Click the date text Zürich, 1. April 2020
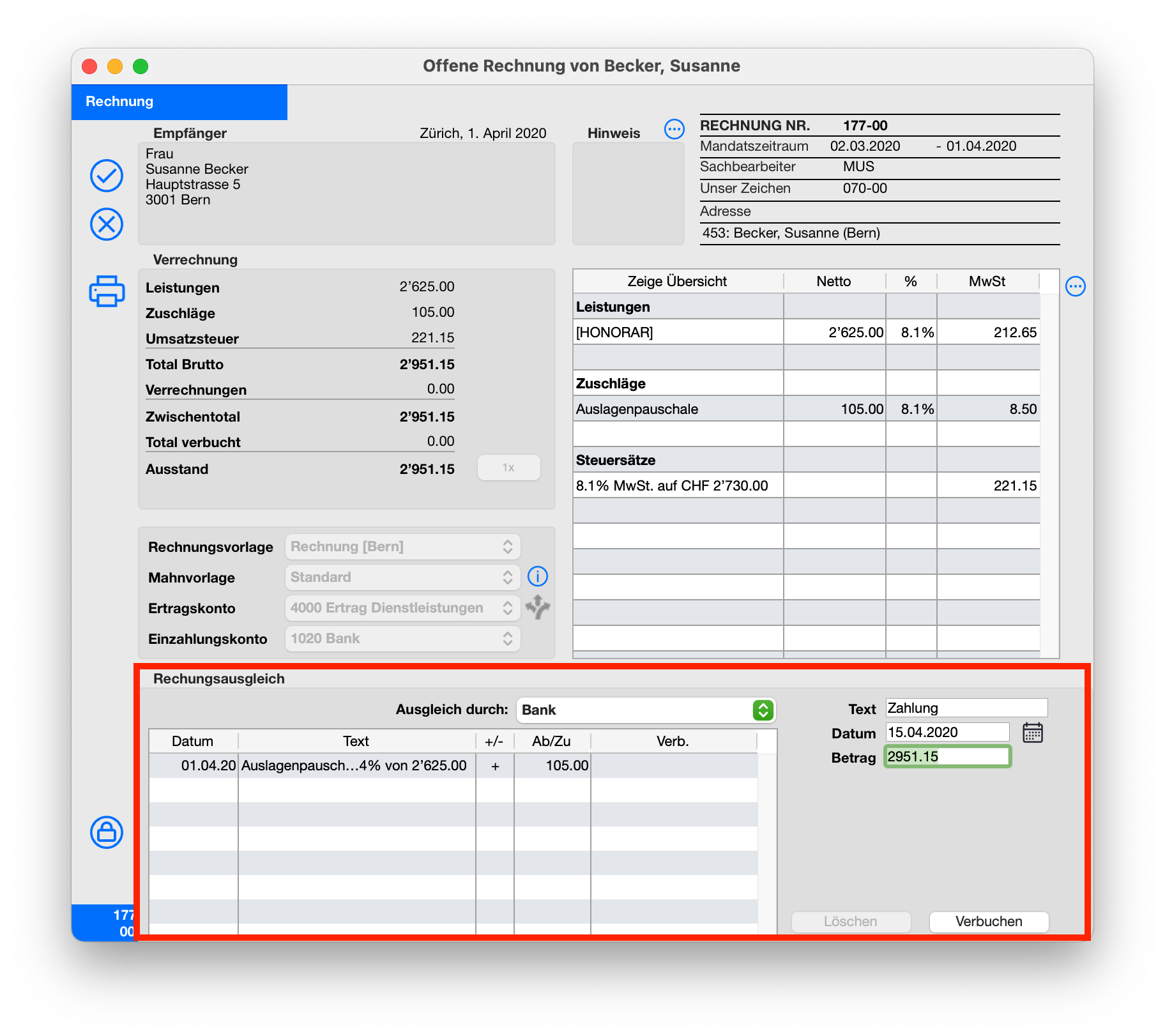The width and height of the screenshot is (1165, 1036). point(483,133)
